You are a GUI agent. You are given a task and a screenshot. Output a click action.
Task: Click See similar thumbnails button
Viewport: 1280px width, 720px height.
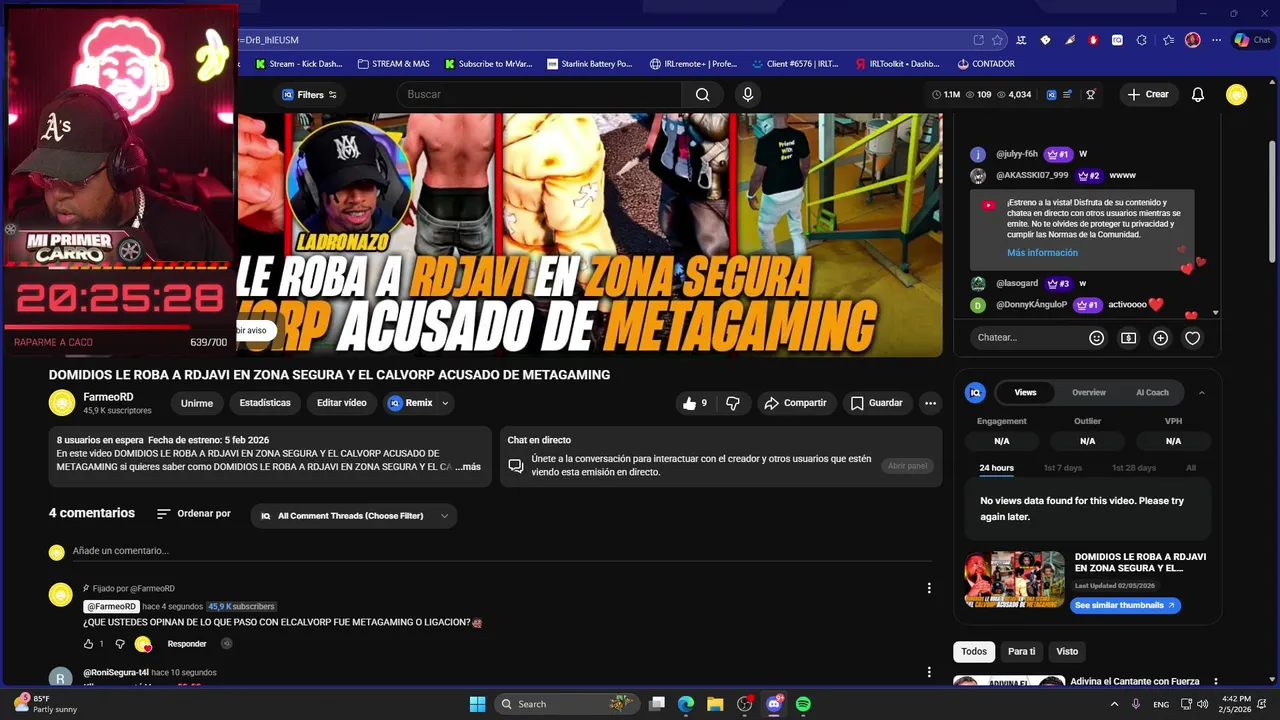(1125, 605)
